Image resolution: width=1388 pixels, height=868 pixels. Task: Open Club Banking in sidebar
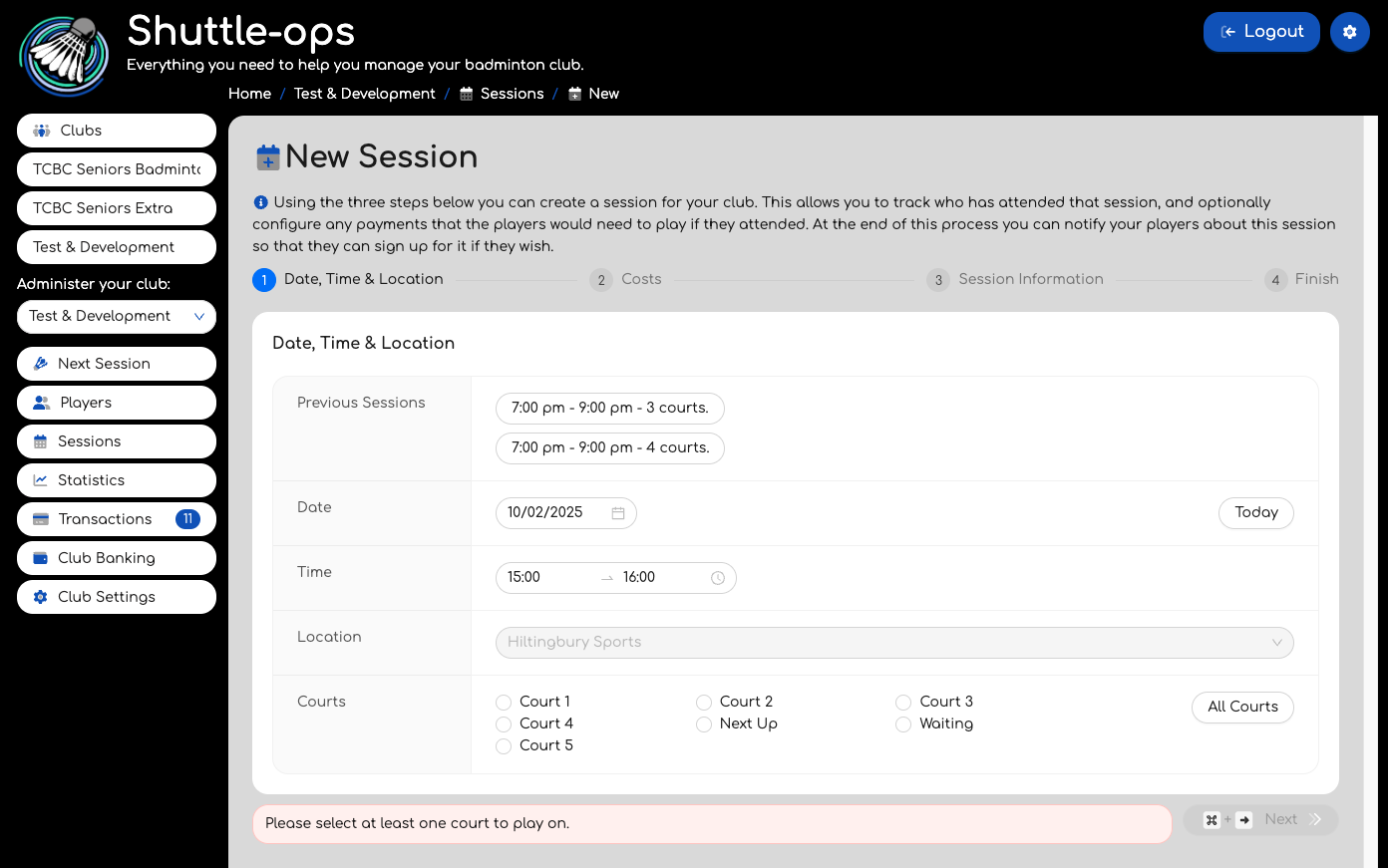click(117, 558)
